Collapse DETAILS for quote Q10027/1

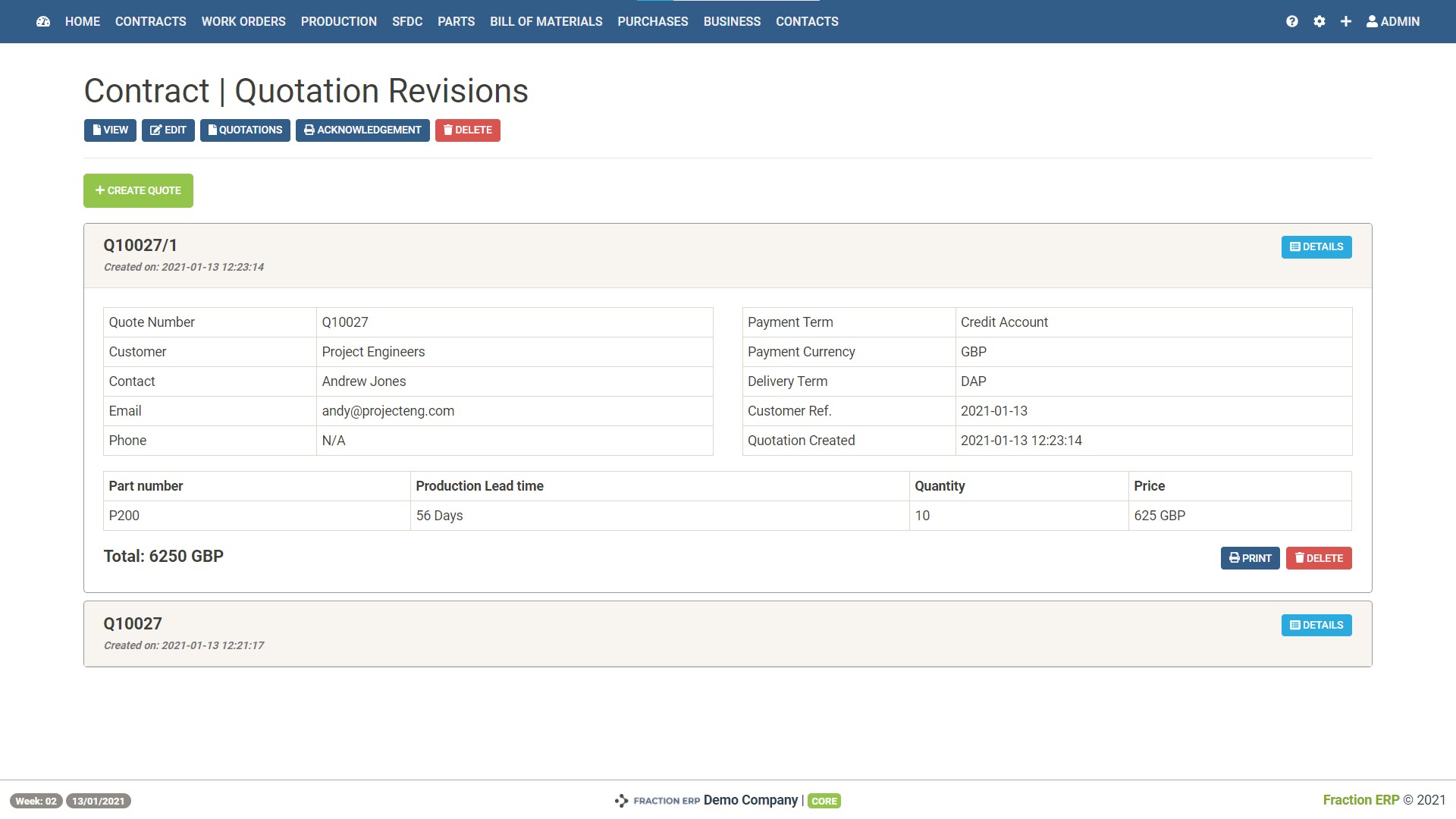1316,246
